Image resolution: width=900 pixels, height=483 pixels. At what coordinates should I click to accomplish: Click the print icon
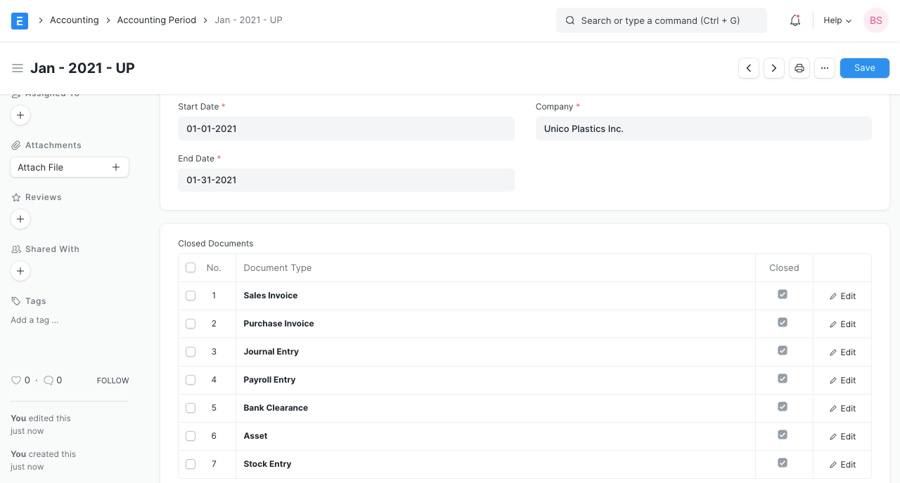pos(799,68)
